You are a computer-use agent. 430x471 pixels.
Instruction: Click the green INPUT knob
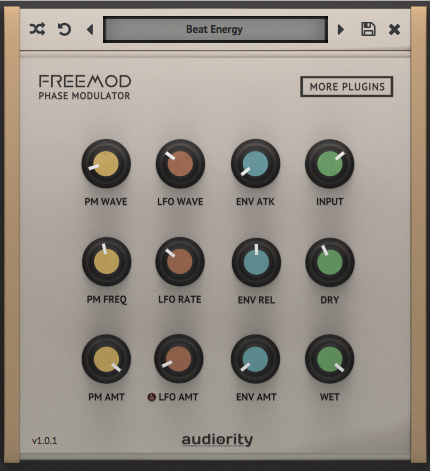(x=330, y=164)
